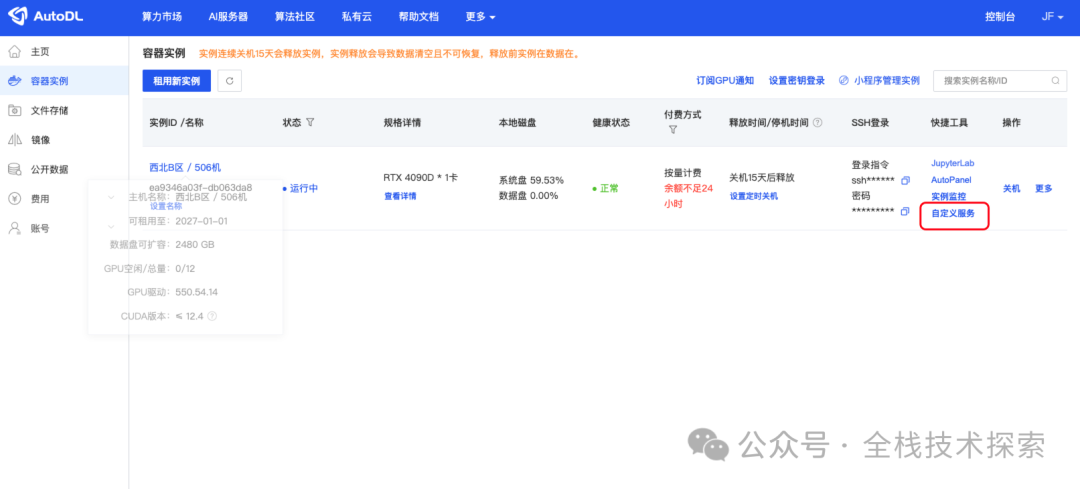The width and height of the screenshot is (1080, 489).
Task: Open the 费用 sidebar icon
Action: 14,198
